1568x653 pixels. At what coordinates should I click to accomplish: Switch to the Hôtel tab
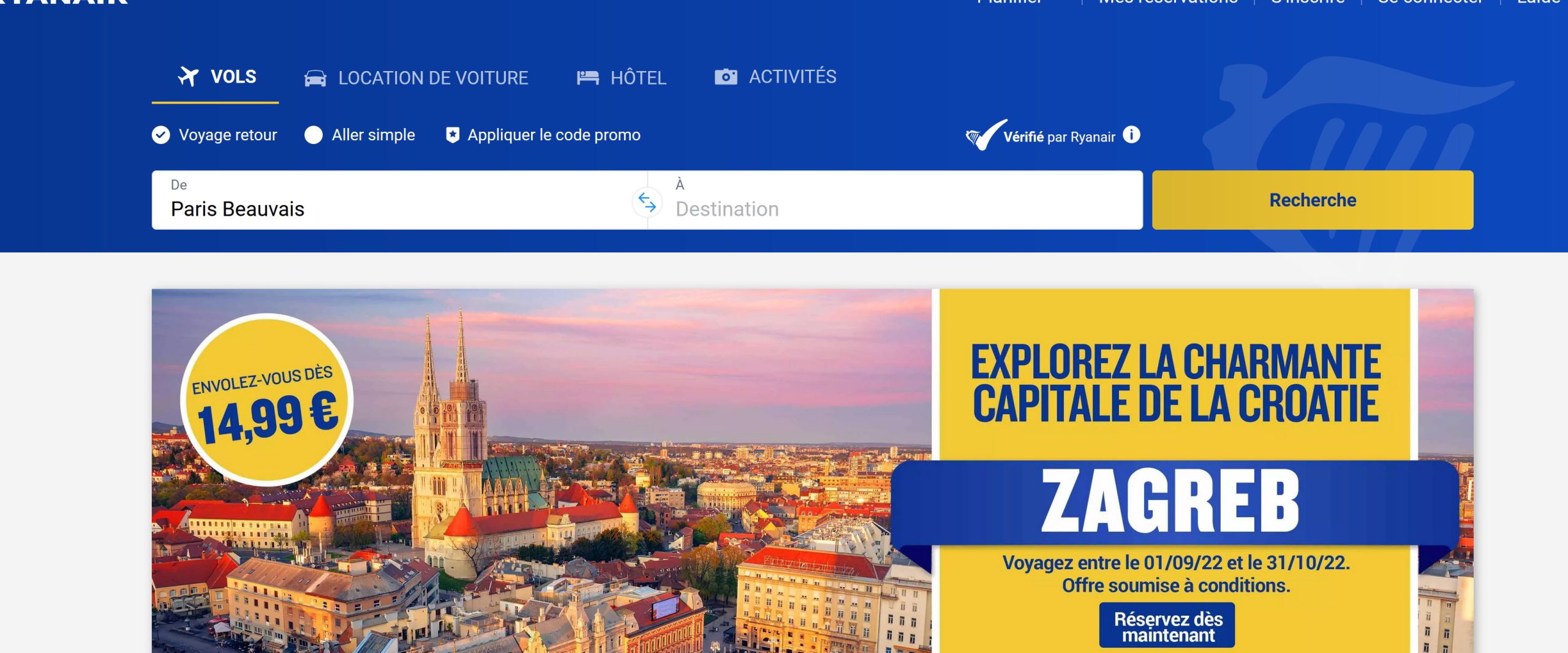[621, 78]
